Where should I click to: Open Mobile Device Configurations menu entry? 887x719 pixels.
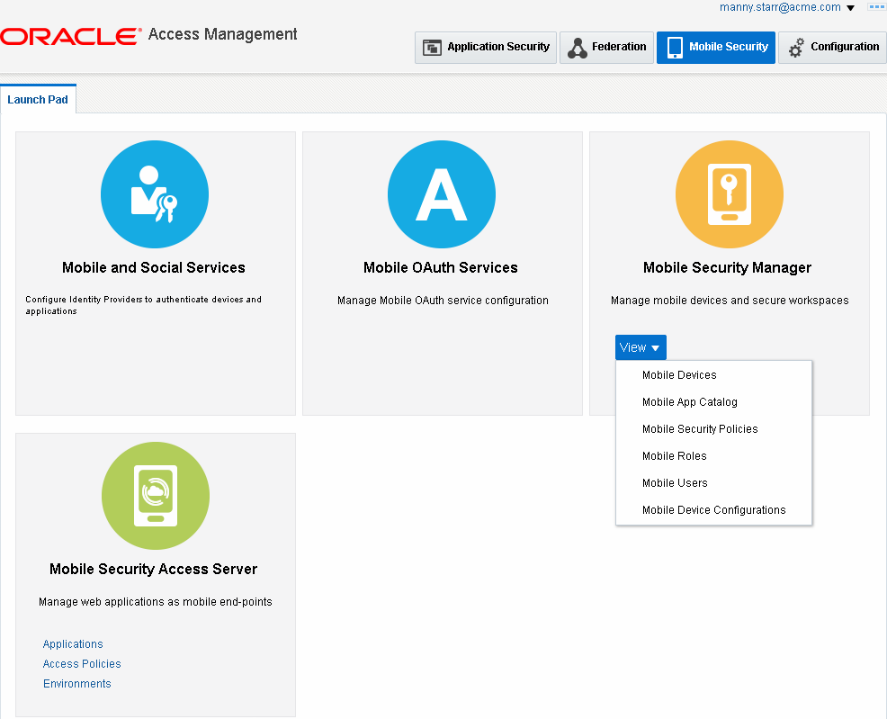pyautogui.click(x=714, y=510)
